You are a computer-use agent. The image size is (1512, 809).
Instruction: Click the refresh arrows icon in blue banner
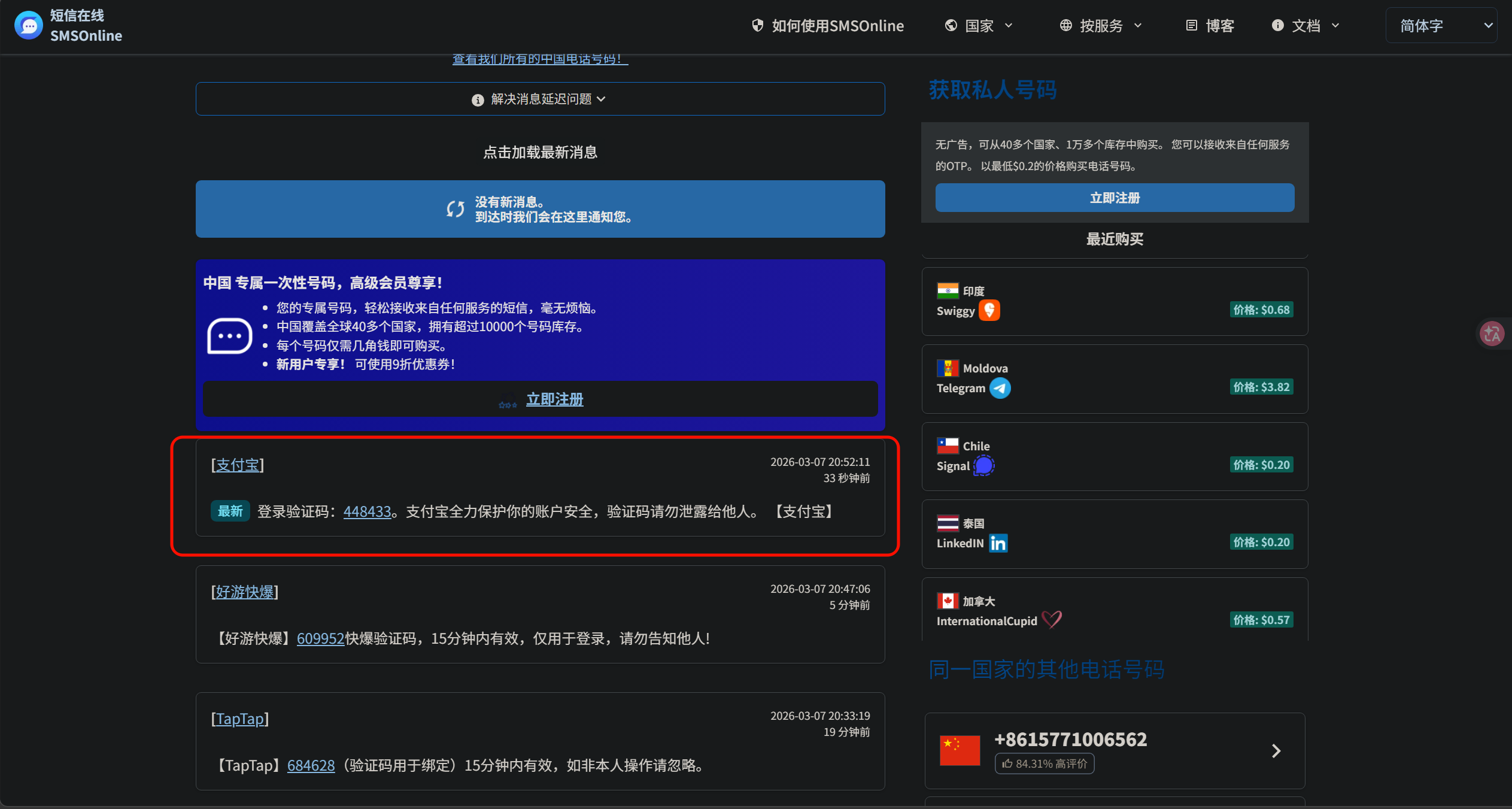(455, 209)
